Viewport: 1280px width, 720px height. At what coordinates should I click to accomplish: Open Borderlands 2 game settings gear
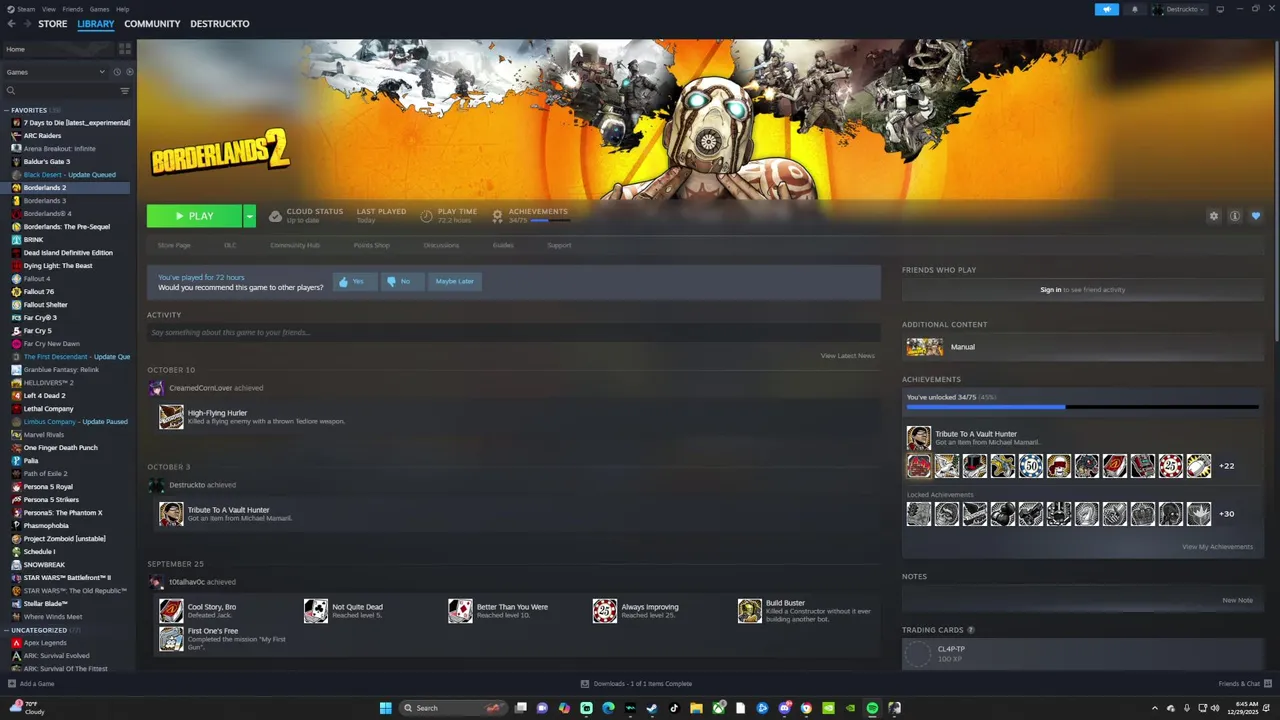(x=1214, y=216)
